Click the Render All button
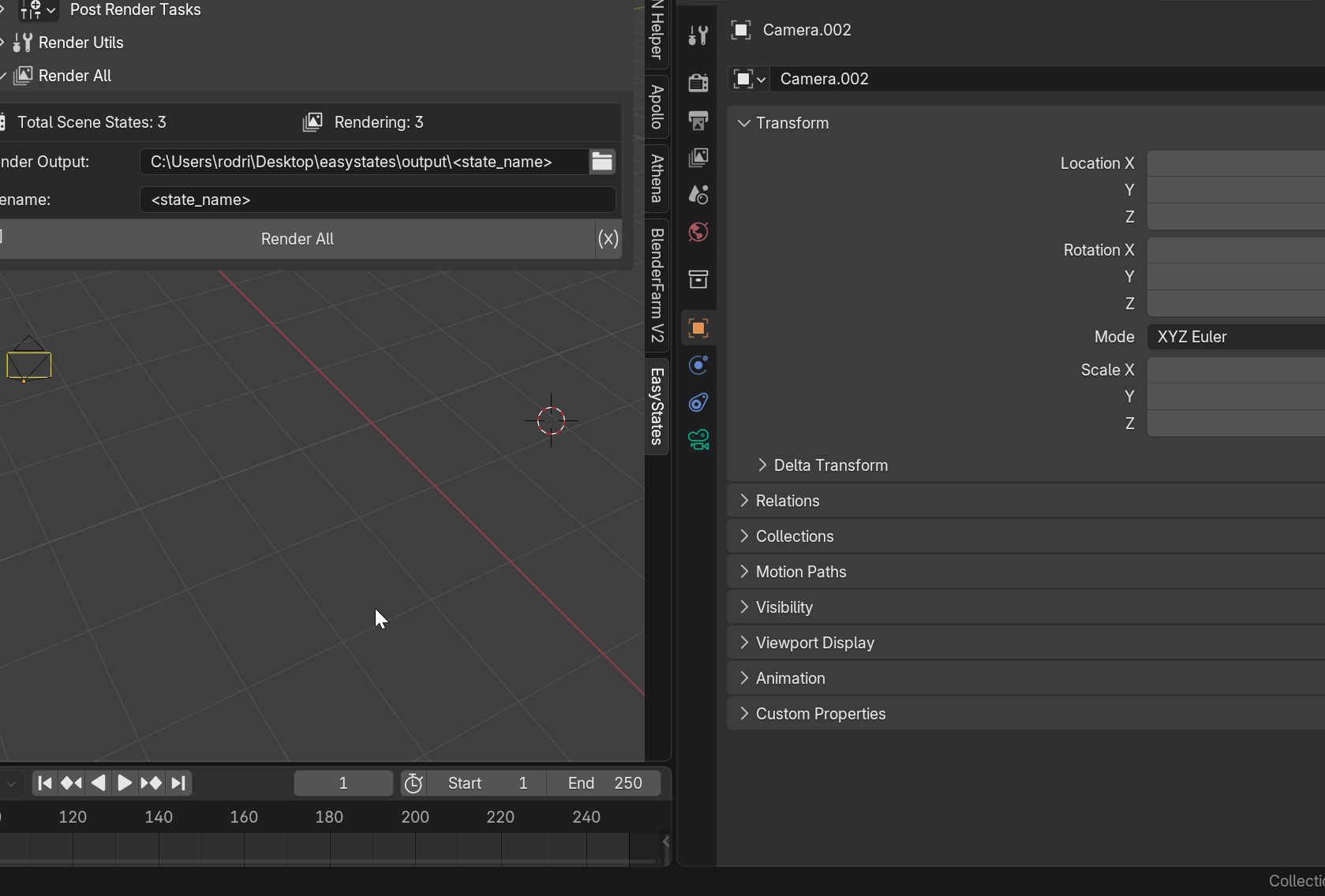The height and width of the screenshot is (896, 1325). click(x=298, y=239)
